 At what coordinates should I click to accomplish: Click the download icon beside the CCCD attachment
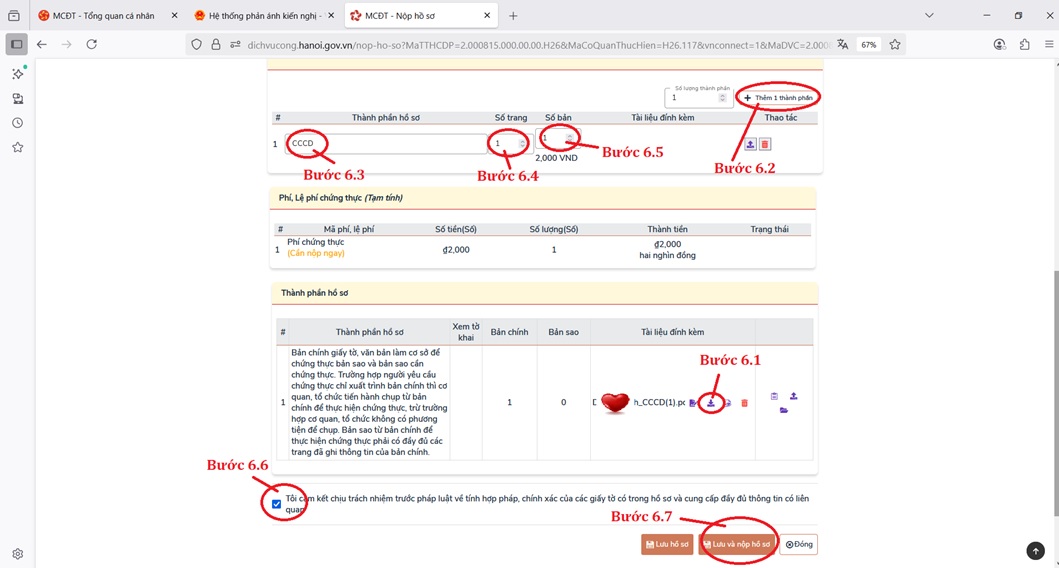point(710,402)
